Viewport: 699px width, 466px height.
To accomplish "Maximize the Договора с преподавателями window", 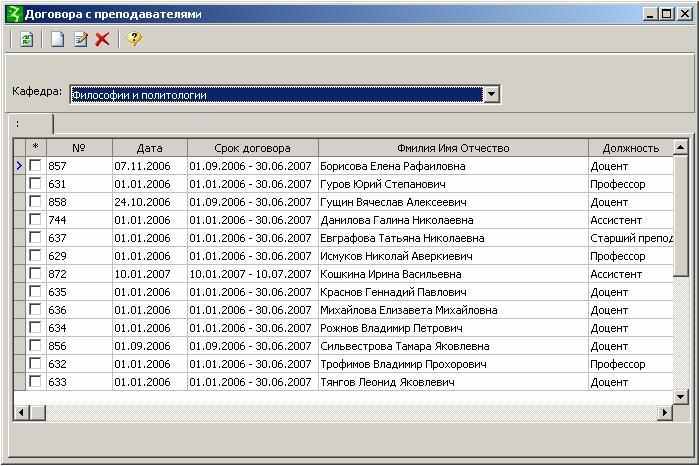I will [667, 14].
